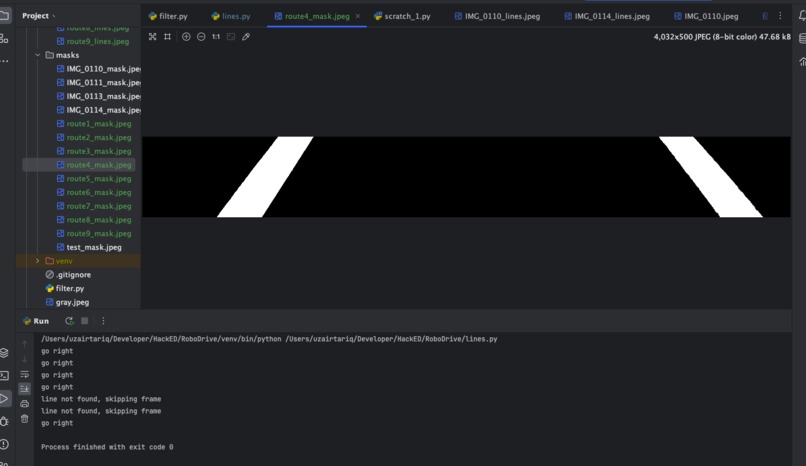Screen dimensions: 806x466
Task: Select route5_mask.jpeg in project tree
Action: (94, 179)
